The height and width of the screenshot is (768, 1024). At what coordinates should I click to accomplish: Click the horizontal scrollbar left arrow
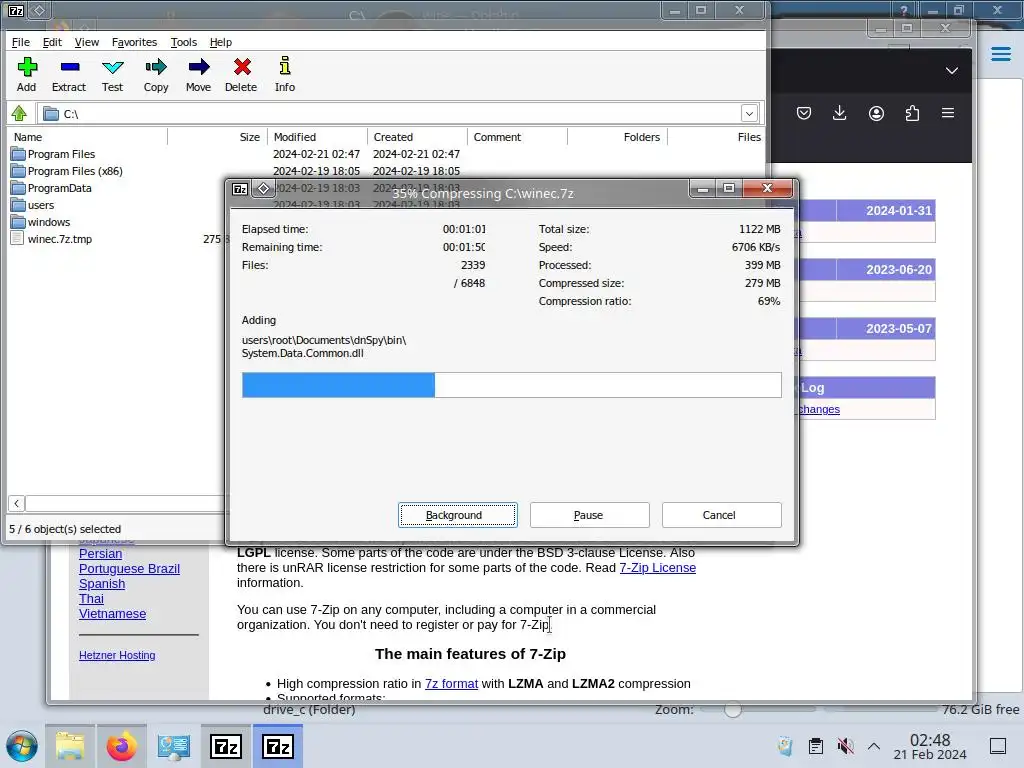coord(16,503)
